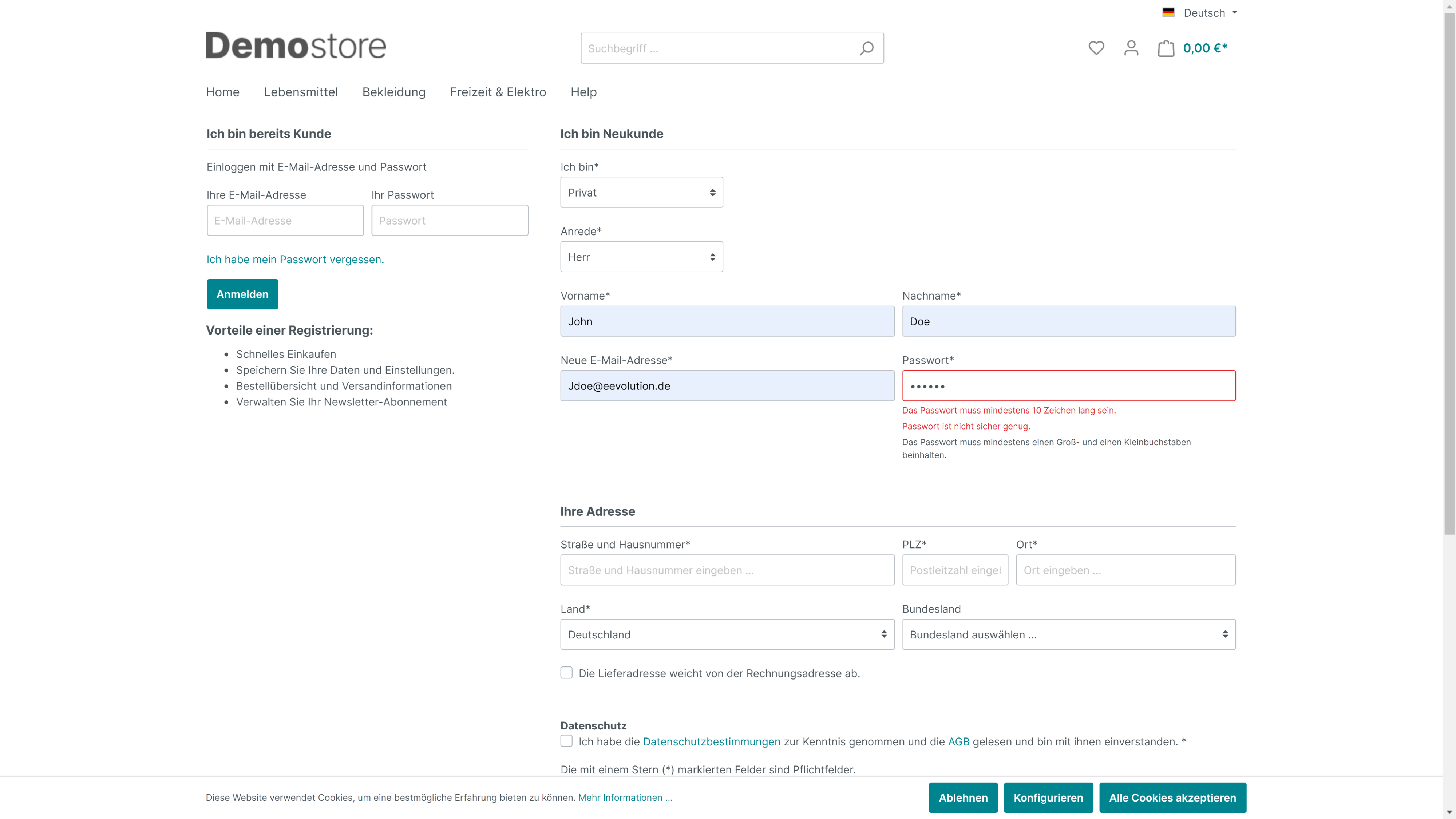Click the Neue E-Mail-Adresse field
1456x819 pixels.
pos(727,385)
